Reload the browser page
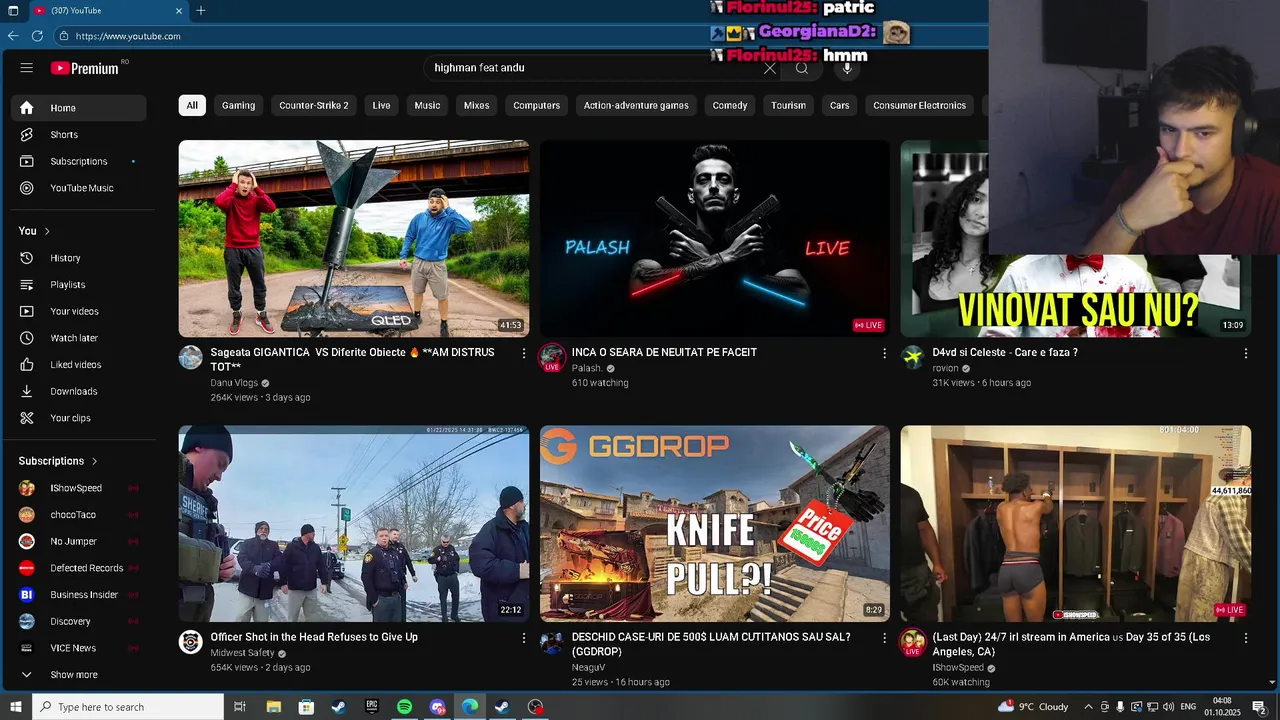Viewport: 1280px width, 720px height. pyautogui.click(x=37, y=36)
